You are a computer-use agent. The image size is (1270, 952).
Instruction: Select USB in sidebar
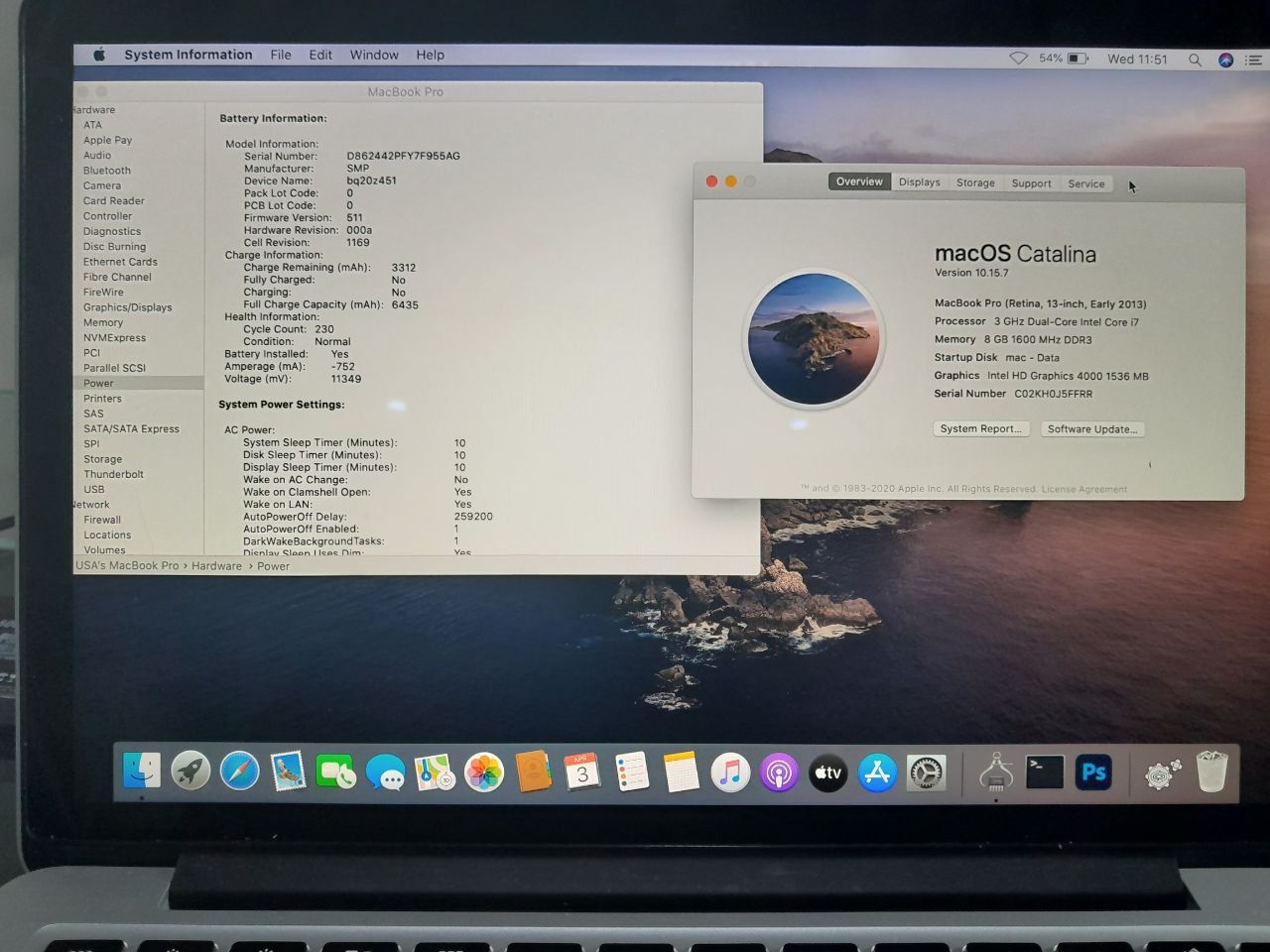click(x=93, y=489)
